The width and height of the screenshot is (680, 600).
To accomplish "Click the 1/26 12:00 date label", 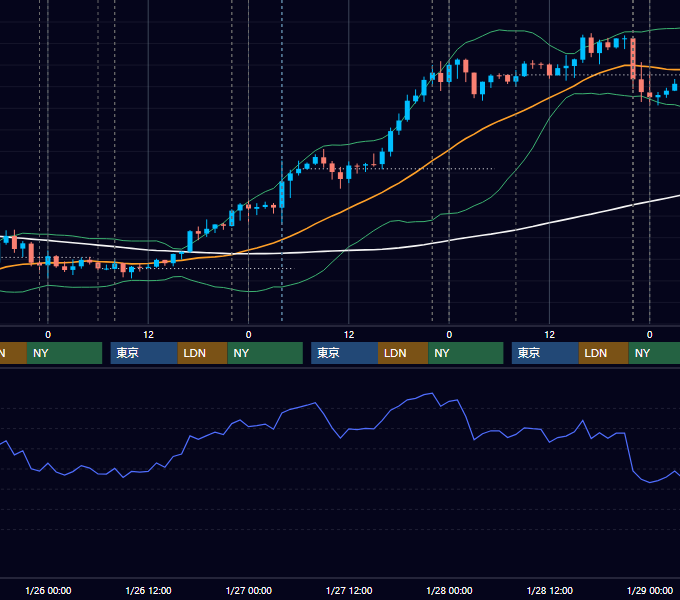I will pyautogui.click(x=148, y=590).
